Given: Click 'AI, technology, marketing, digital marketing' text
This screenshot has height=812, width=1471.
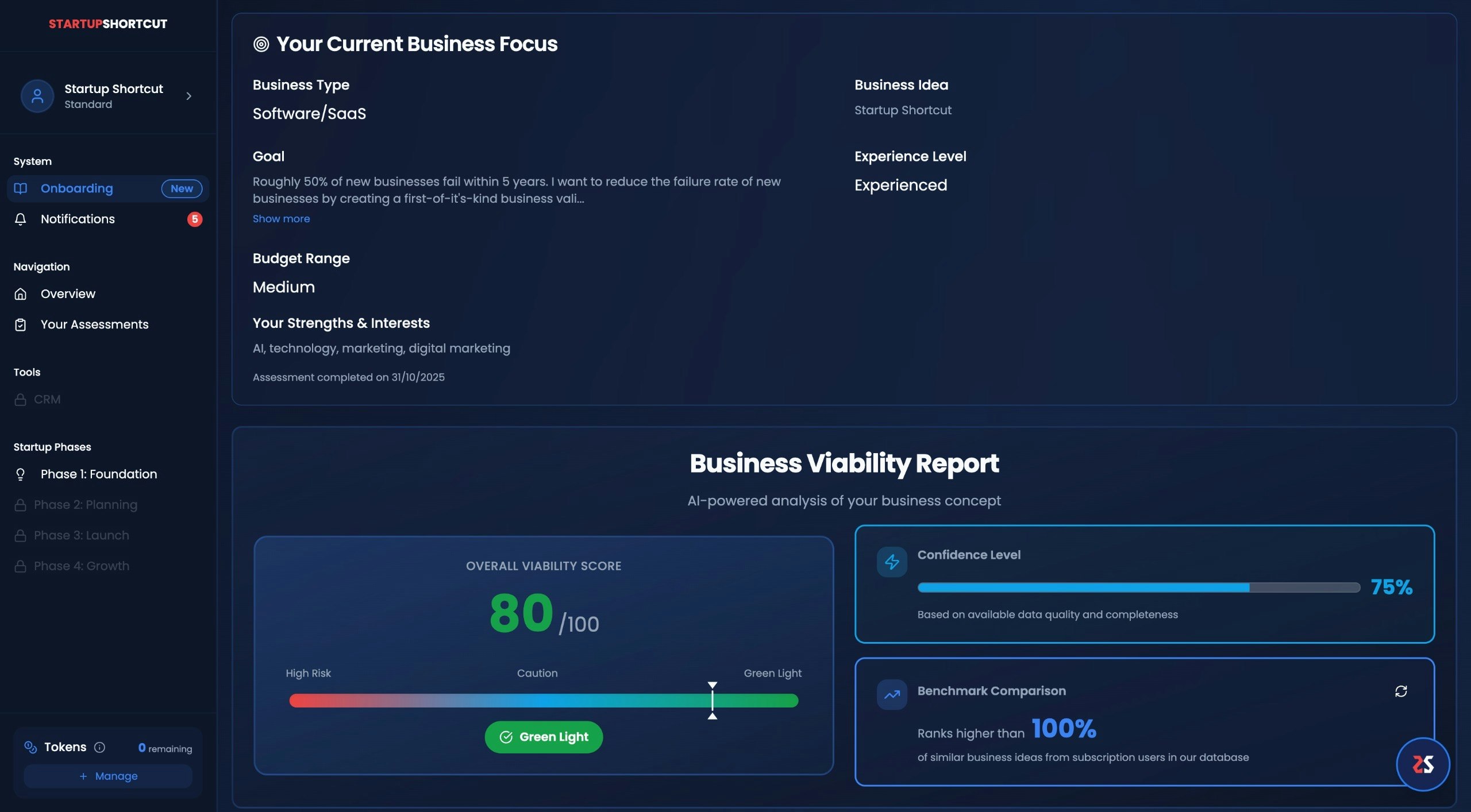Looking at the screenshot, I should 382,348.
